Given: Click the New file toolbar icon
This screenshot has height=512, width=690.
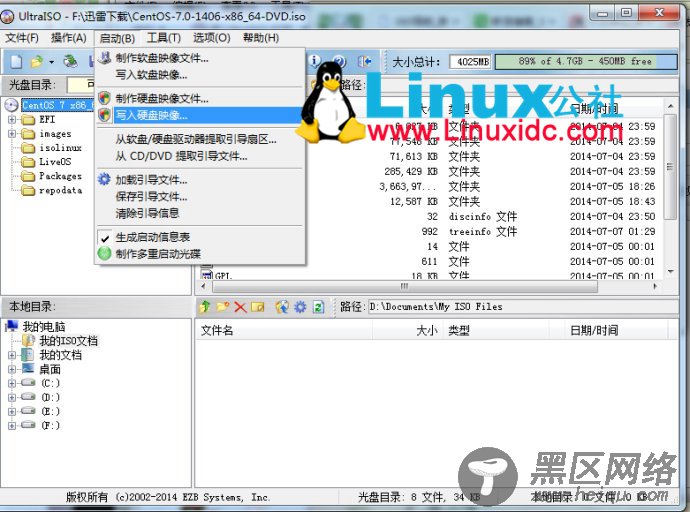Looking at the screenshot, I should point(16,62).
